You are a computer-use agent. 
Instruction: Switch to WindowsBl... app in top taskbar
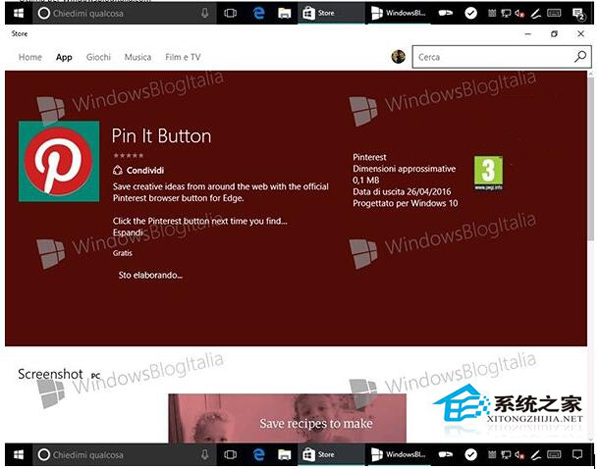398,13
